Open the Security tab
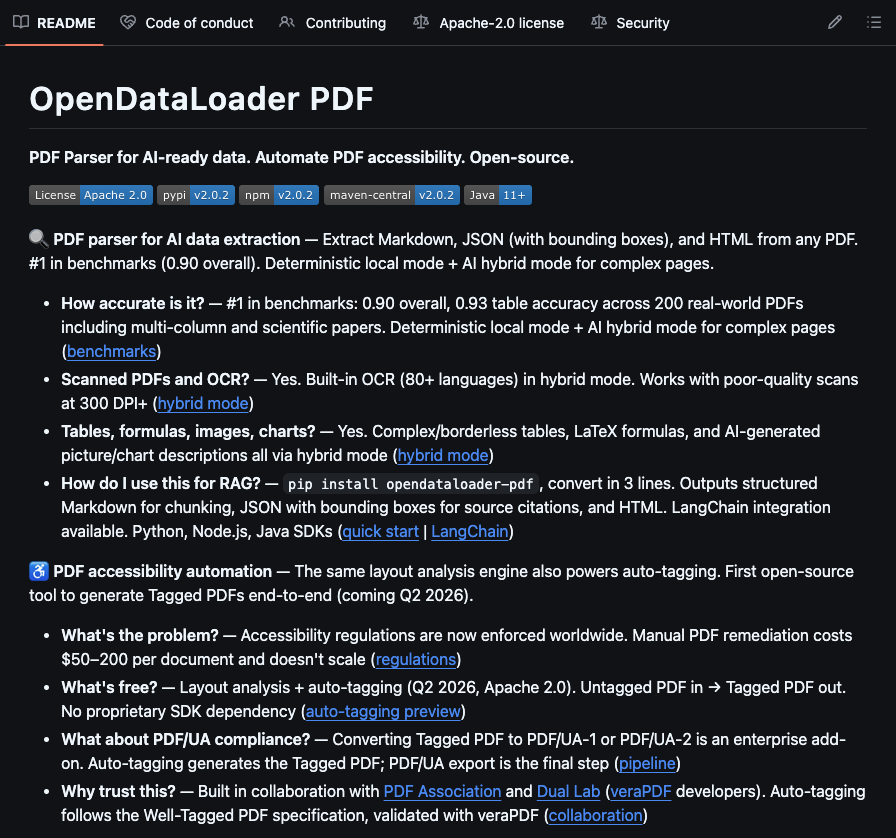896x838 pixels. coord(630,23)
